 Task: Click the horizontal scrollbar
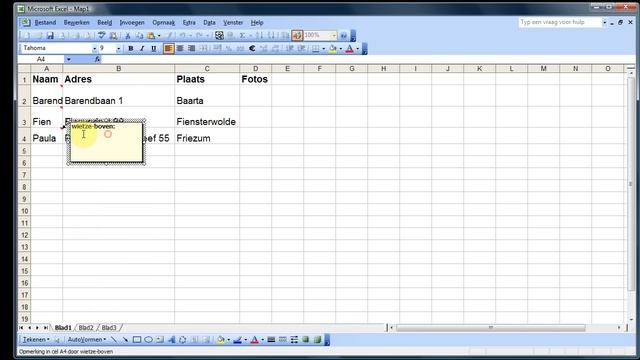point(490,328)
